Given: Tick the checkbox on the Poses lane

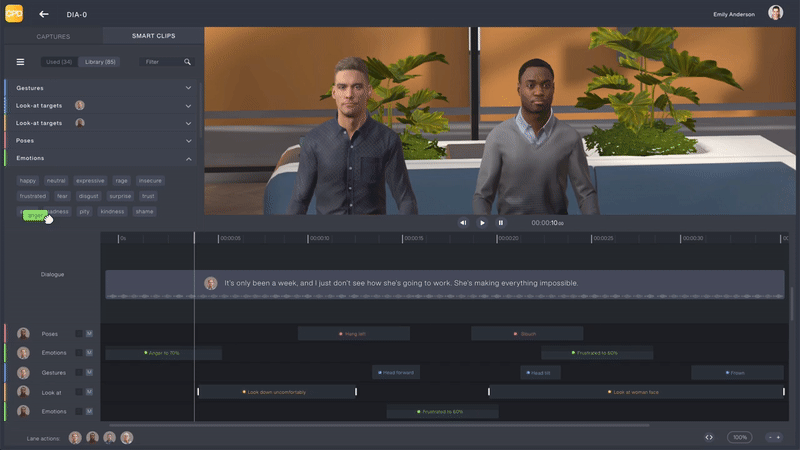Looking at the screenshot, I should (79, 333).
